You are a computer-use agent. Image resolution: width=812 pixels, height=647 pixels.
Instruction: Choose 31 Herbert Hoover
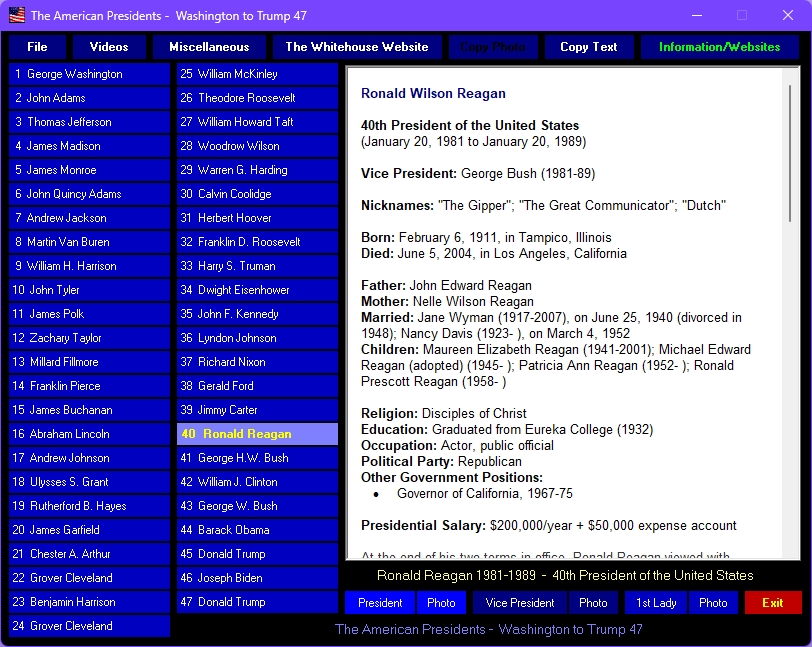257,218
